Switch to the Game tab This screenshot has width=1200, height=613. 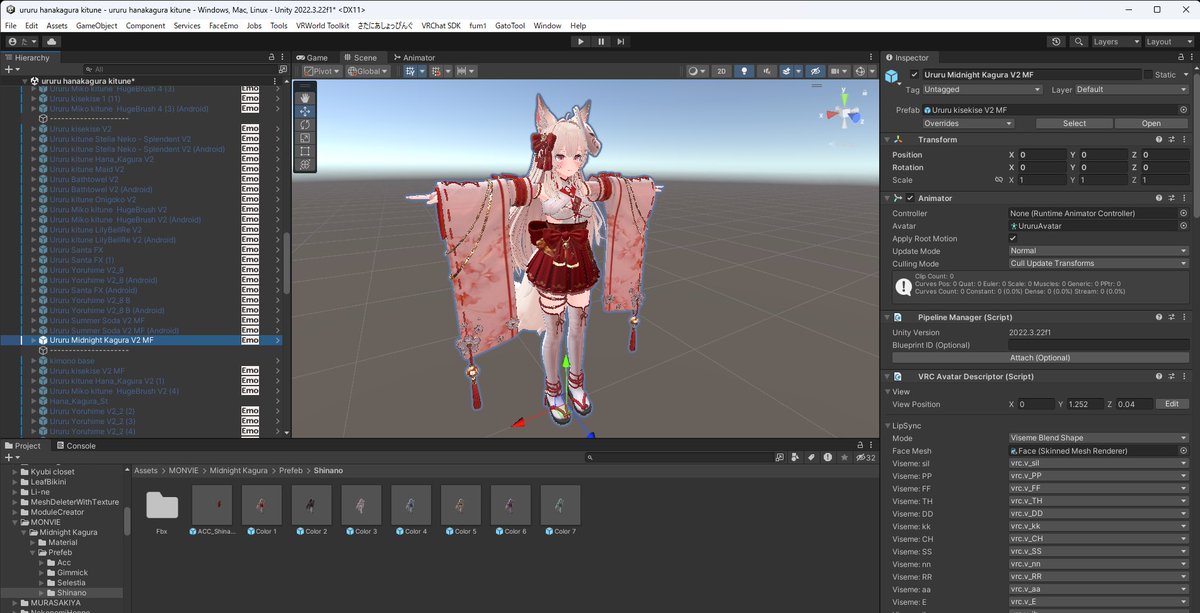tap(312, 58)
